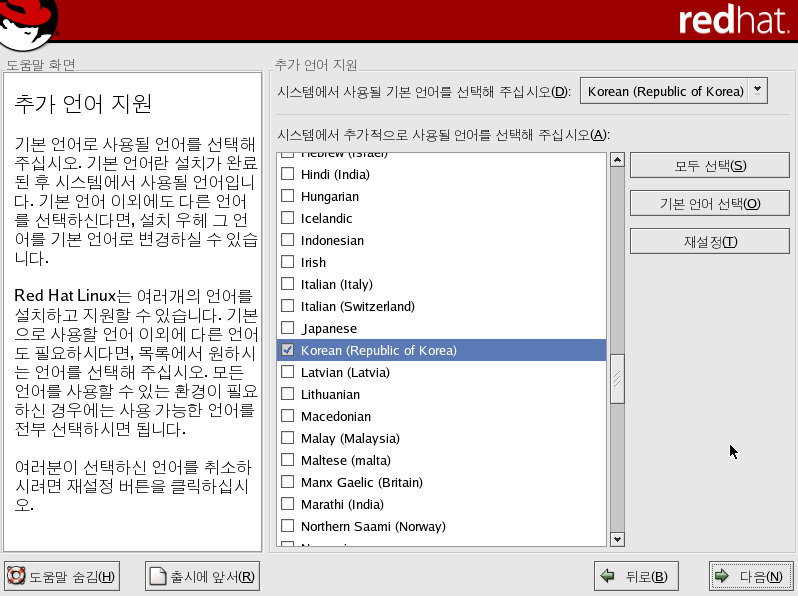Click the language list scrollbar thumb
Image resolution: width=798 pixels, height=596 pixels.
tap(617, 379)
